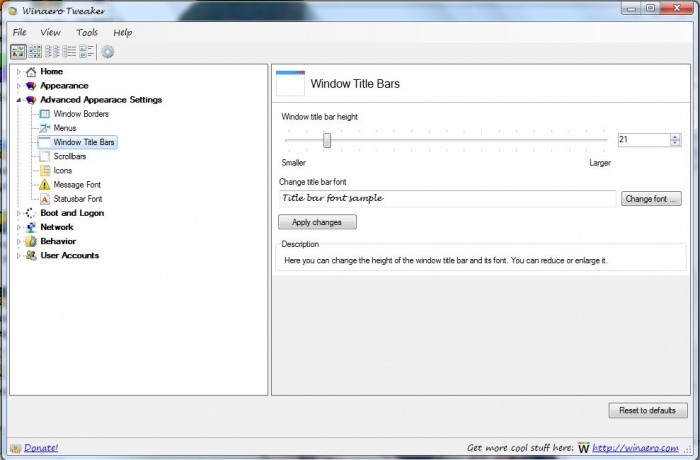700x460 pixels.
Task: Click the third view mode toolbar icon
Action: point(52,52)
